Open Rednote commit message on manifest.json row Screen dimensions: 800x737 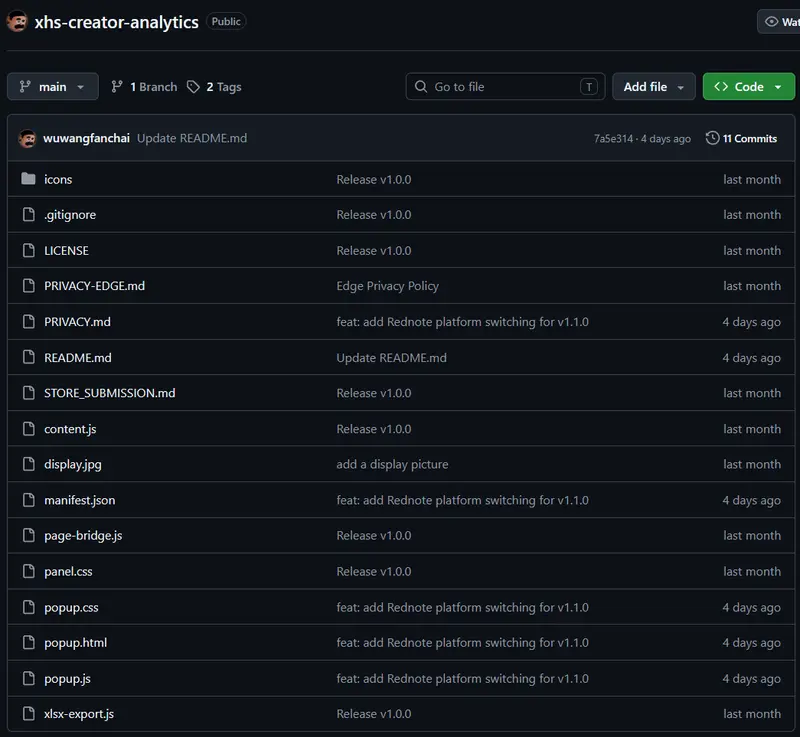pyautogui.click(x=462, y=500)
